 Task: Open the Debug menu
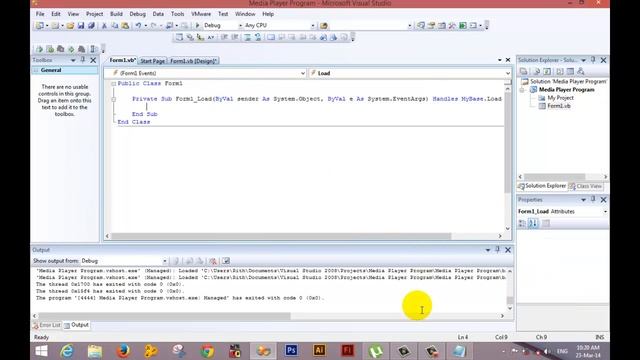pyautogui.click(x=138, y=14)
